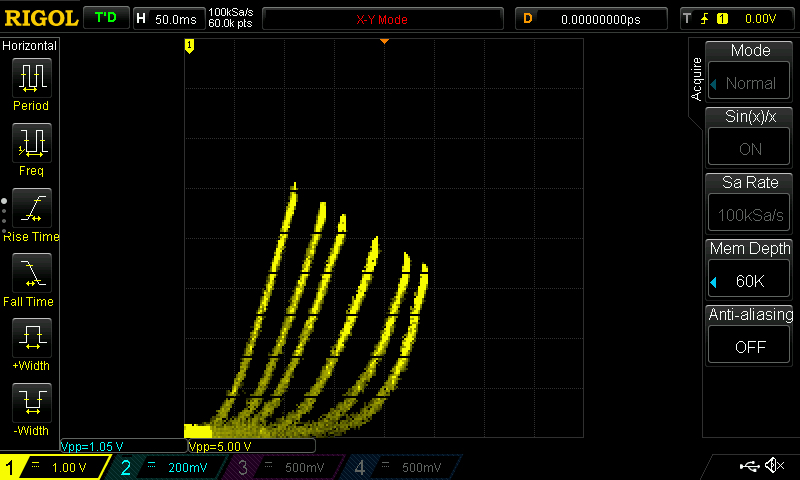800x480 pixels.
Task: Click the H 50.0ms timebase readout
Action: (169, 19)
